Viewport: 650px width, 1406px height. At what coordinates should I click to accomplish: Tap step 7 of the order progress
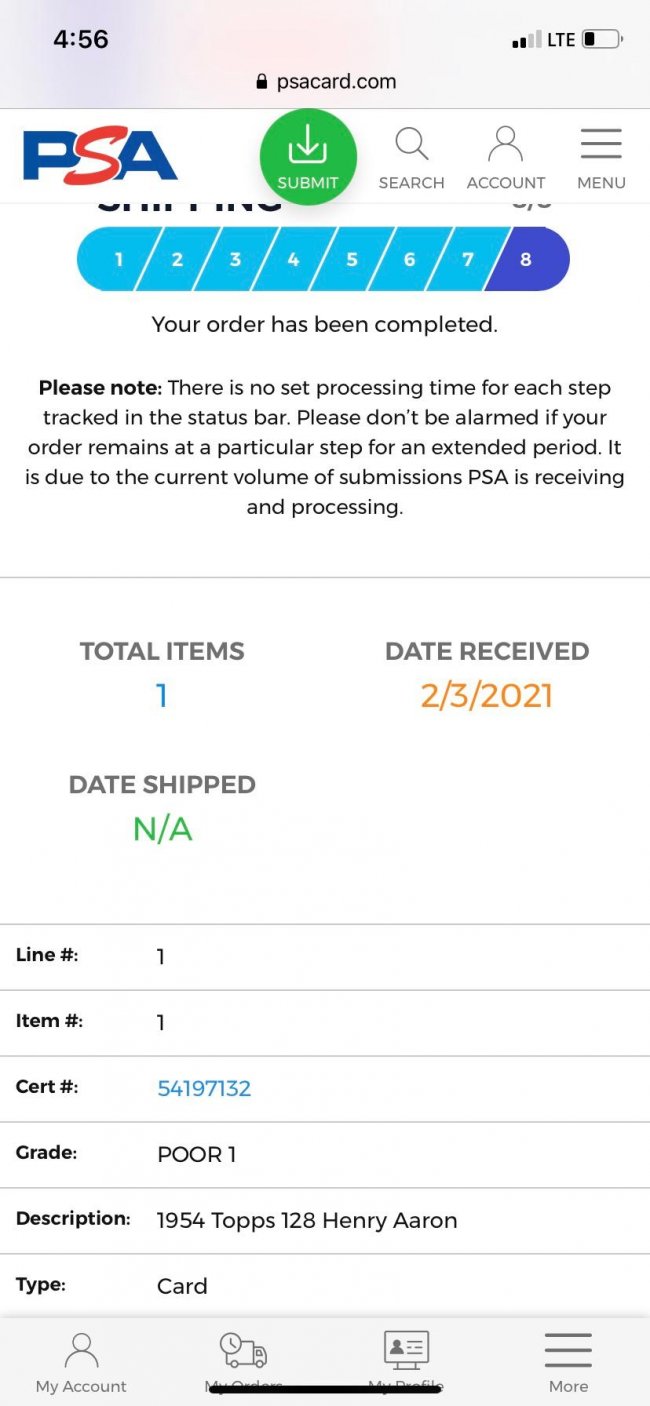pos(467,259)
